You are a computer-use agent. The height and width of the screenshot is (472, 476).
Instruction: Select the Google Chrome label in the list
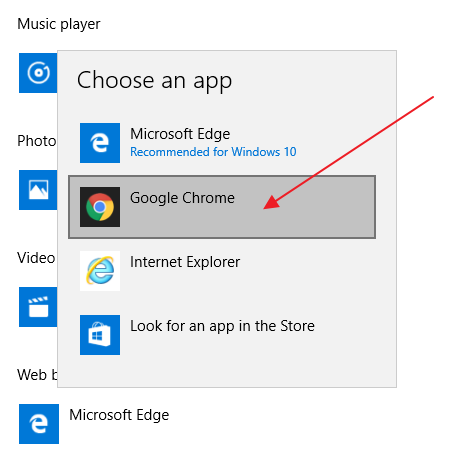click(182, 198)
